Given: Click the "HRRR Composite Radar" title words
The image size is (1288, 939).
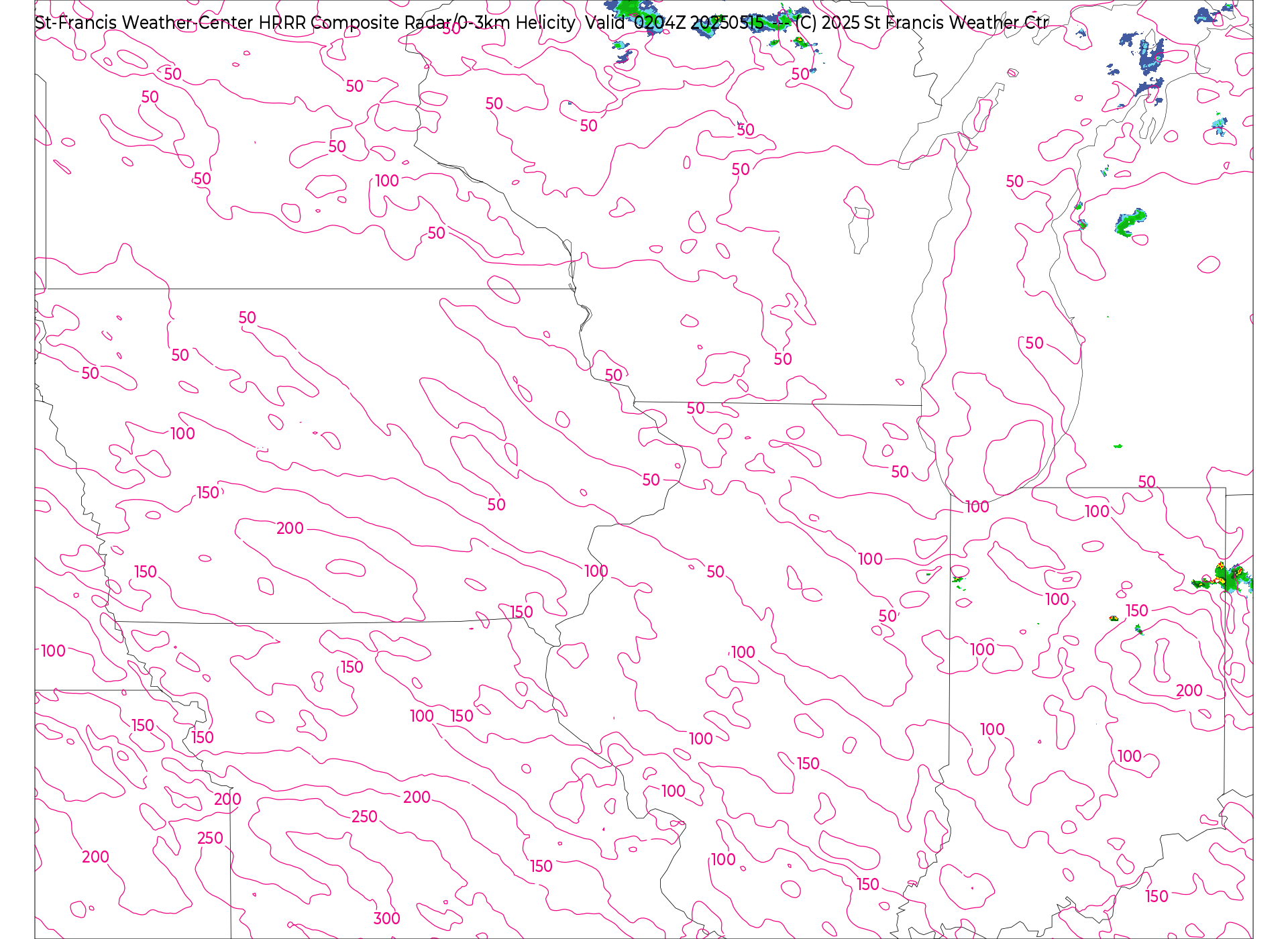Looking at the screenshot, I should pos(356,23).
